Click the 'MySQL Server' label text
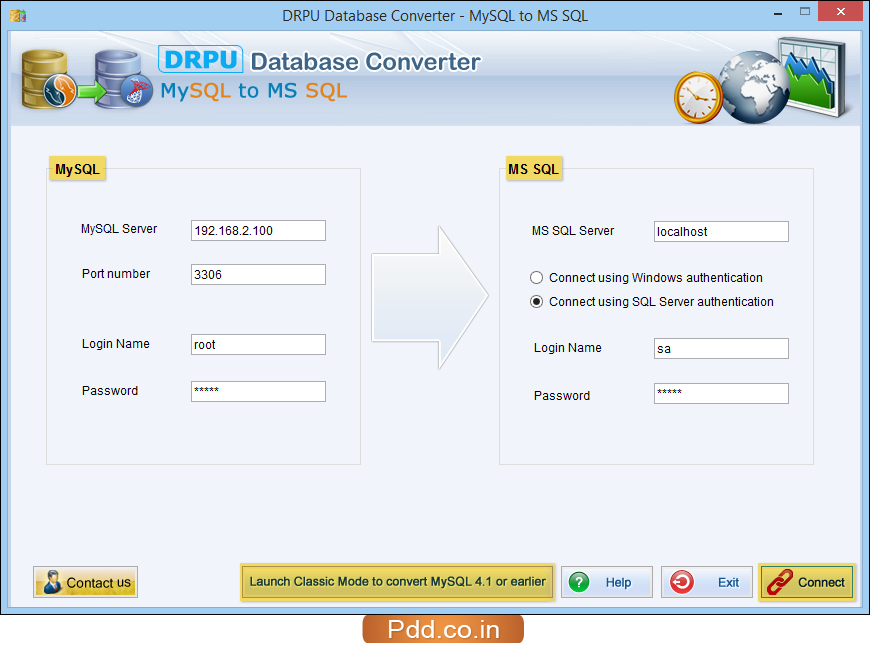This screenshot has width=870, height=650. tap(119, 229)
